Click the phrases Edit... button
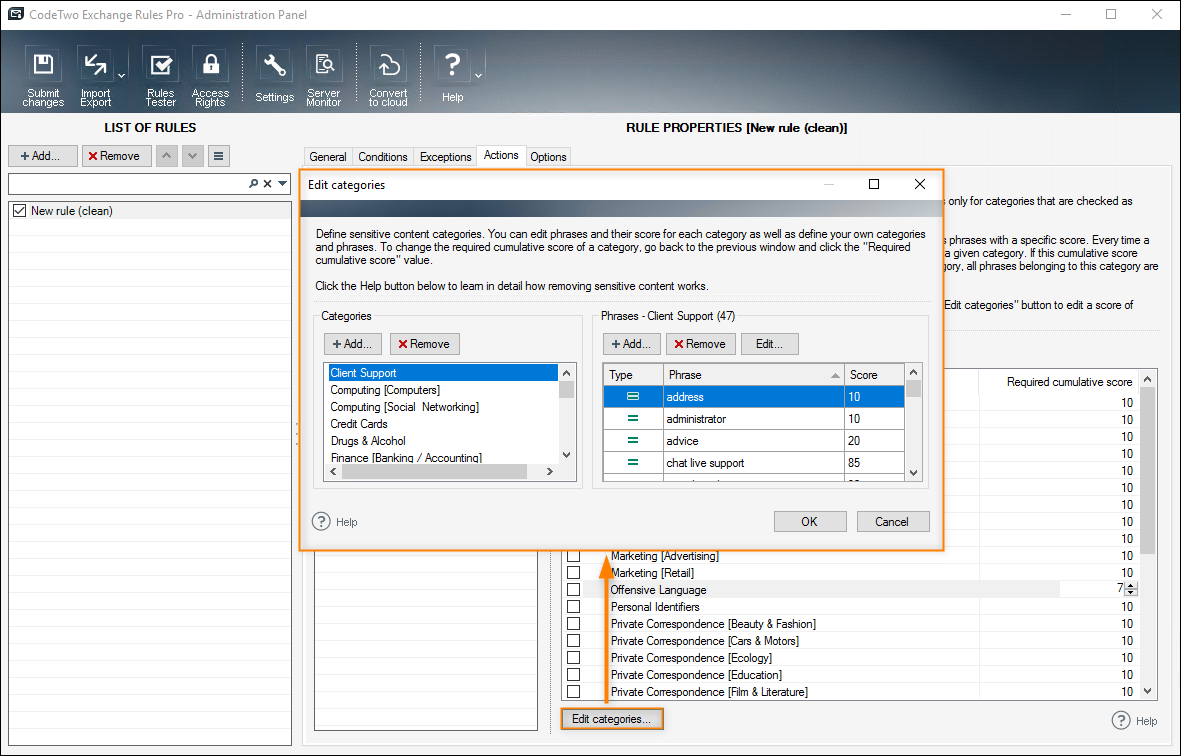The width and height of the screenshot is (1181, 756). pyautogui.click(x=770, y=344)
